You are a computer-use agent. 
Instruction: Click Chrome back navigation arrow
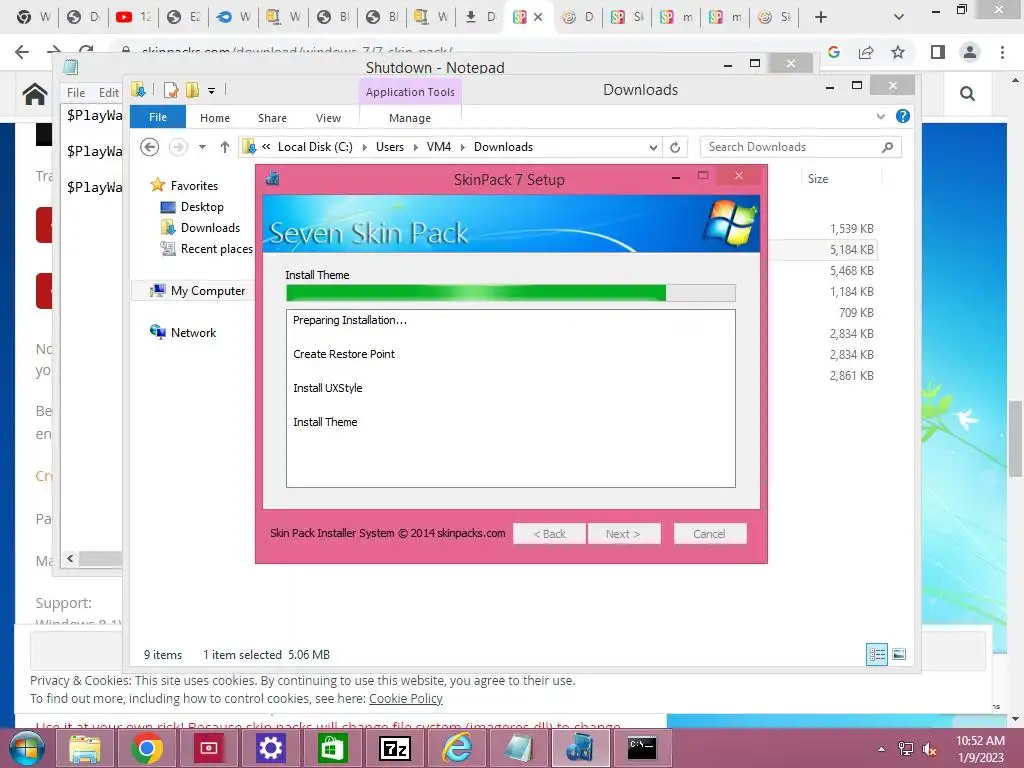click(x=22, y=52)
